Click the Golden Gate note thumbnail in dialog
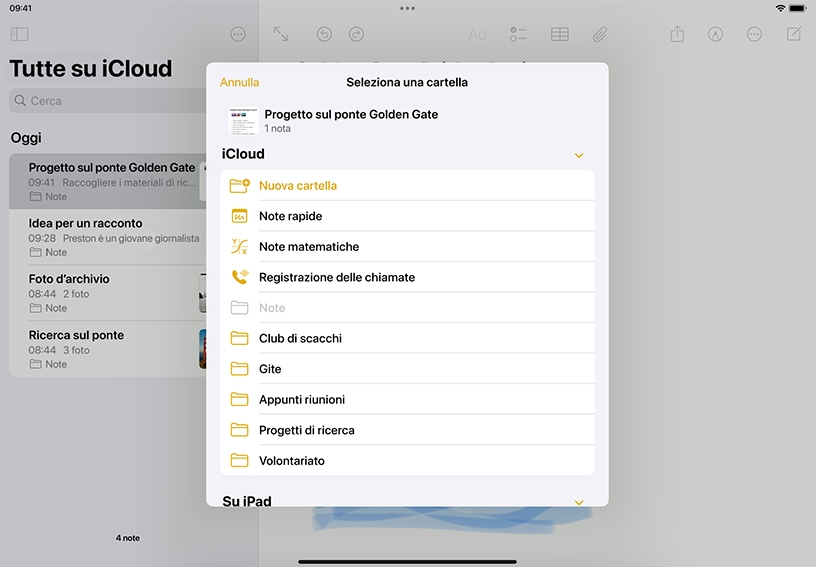The height and width of the screenshot is (567, 816). pyautogui.click(x=243, y=121)
